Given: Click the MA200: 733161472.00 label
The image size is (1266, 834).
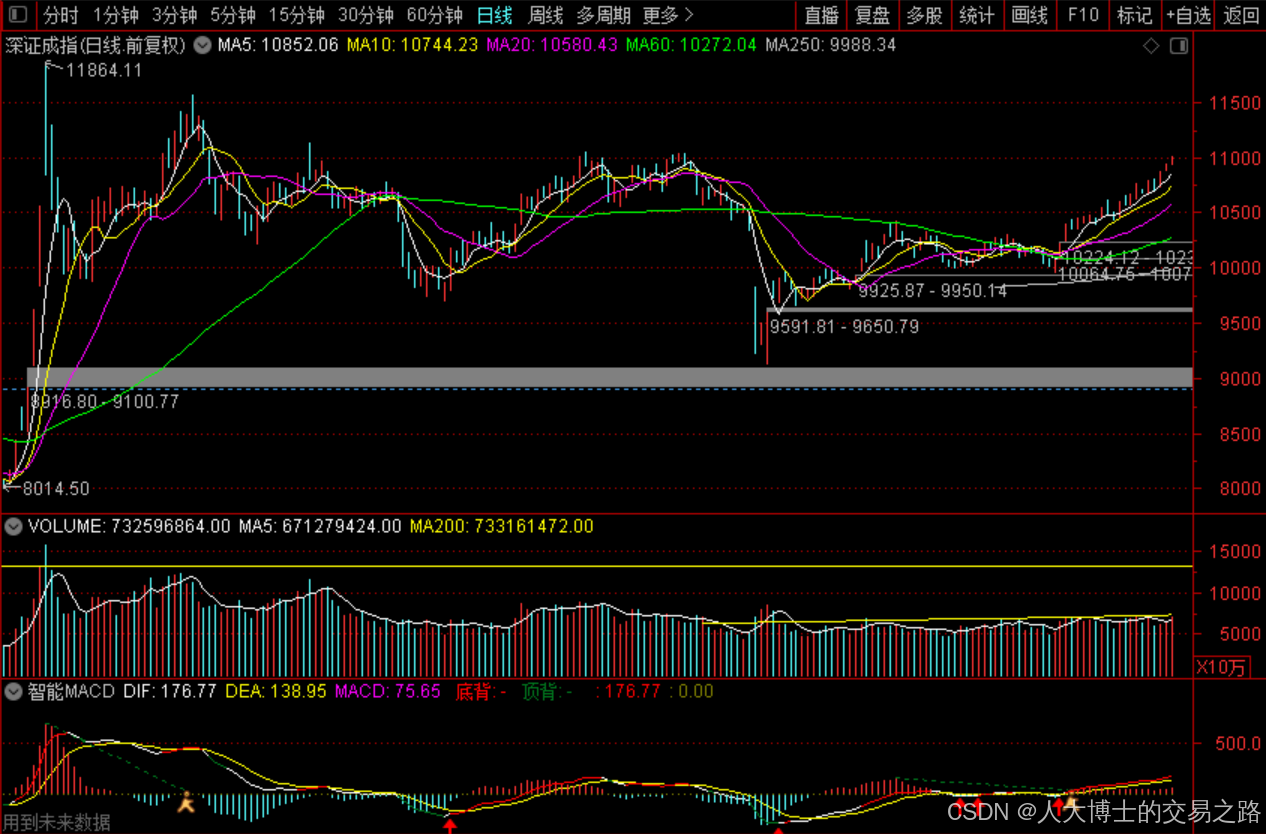Looking at the screenshot, I should (501, 526).
